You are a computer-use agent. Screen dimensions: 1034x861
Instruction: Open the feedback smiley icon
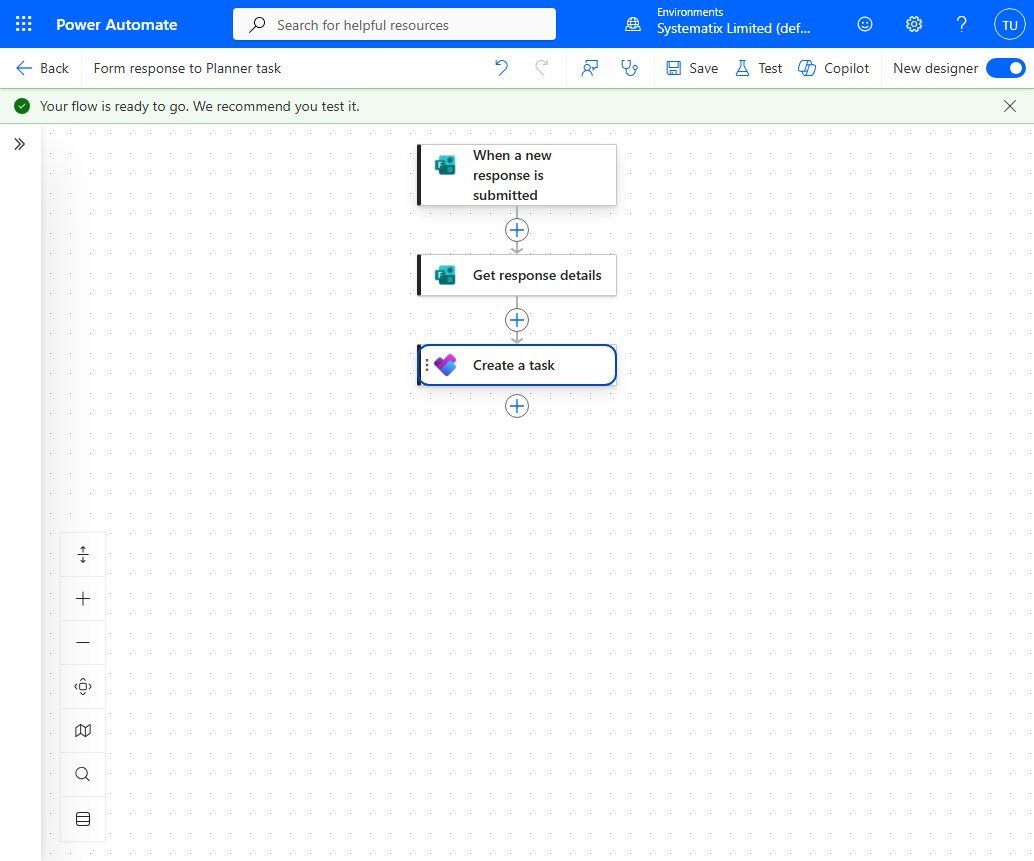coord(865,24)
